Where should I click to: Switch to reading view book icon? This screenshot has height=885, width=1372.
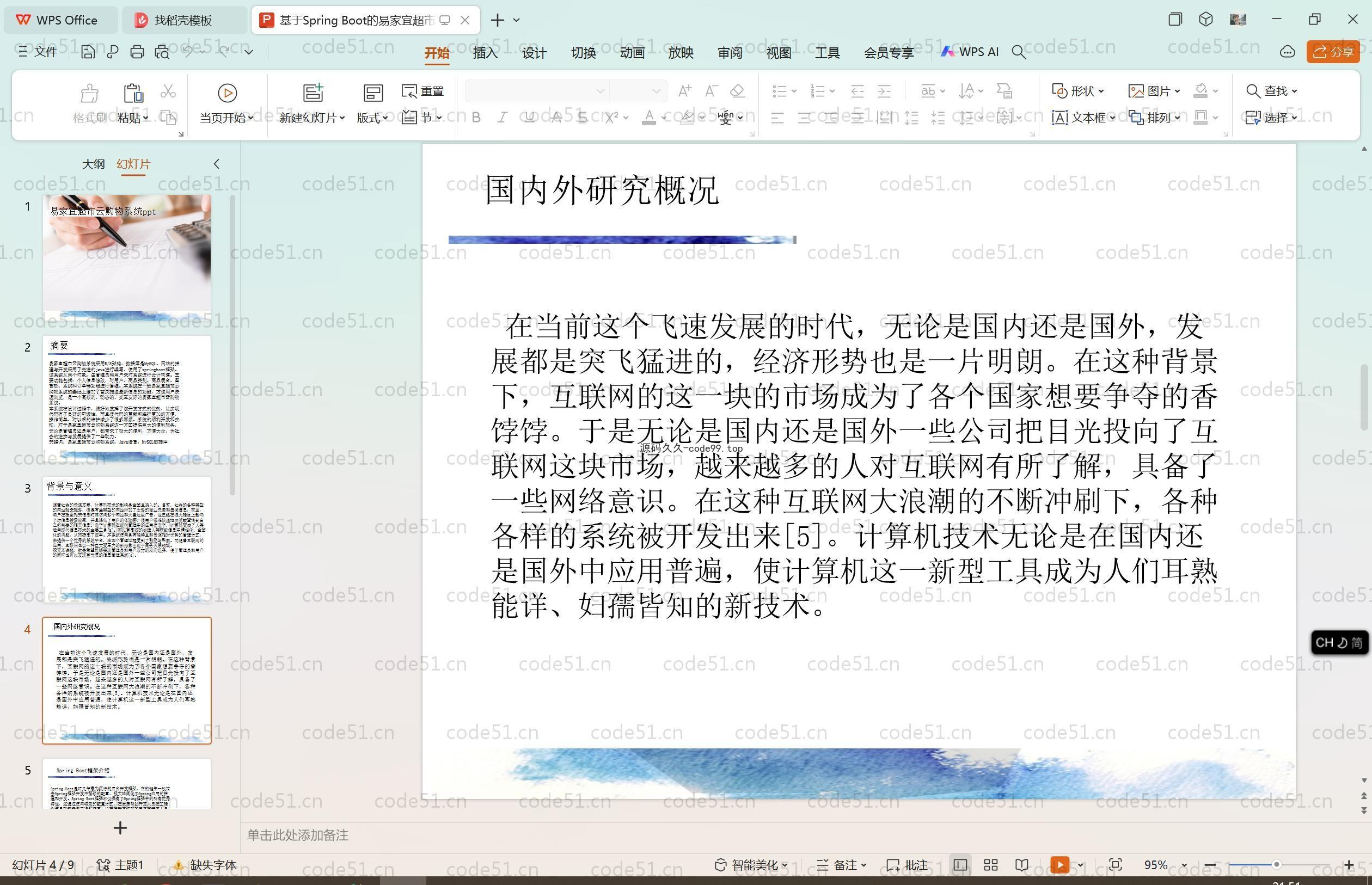tap(1022, 865)
